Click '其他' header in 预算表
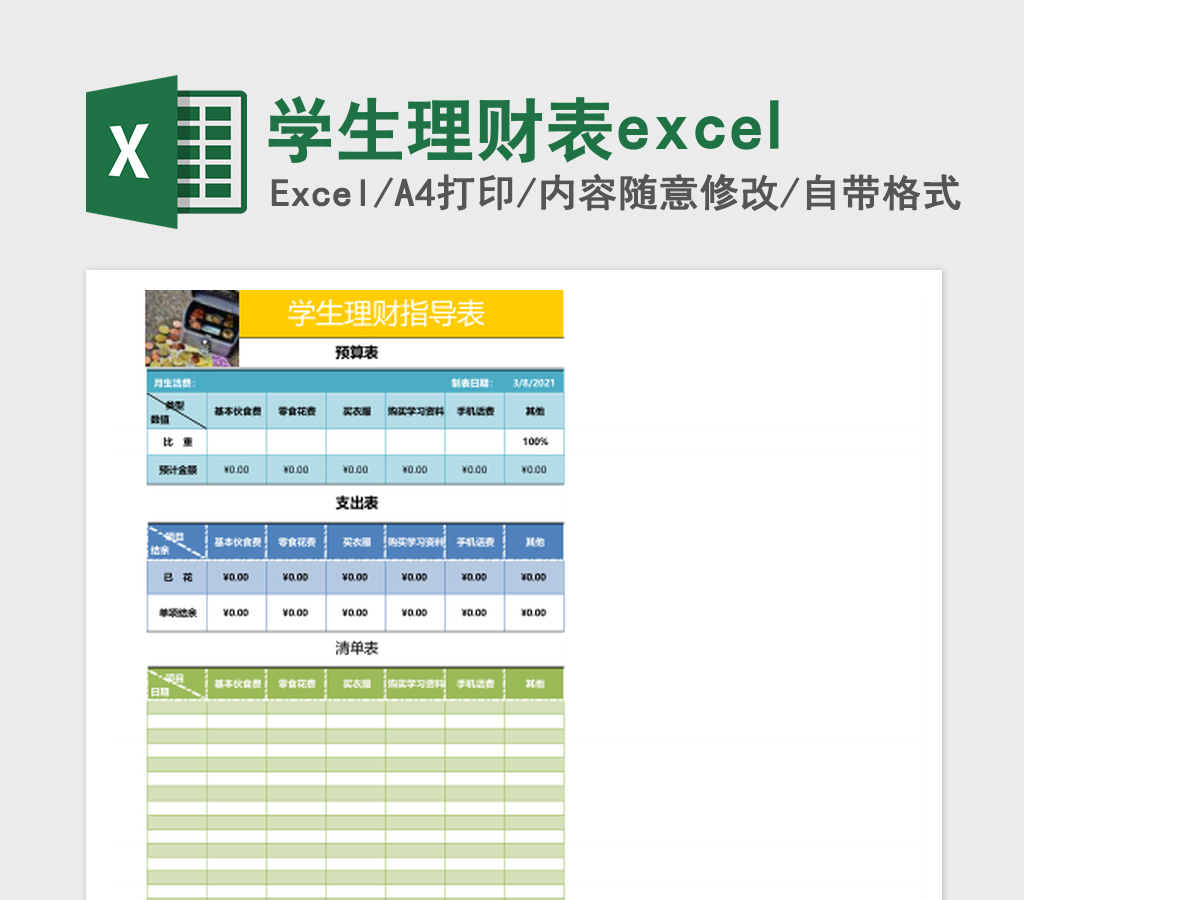 (x=534, y=411)
